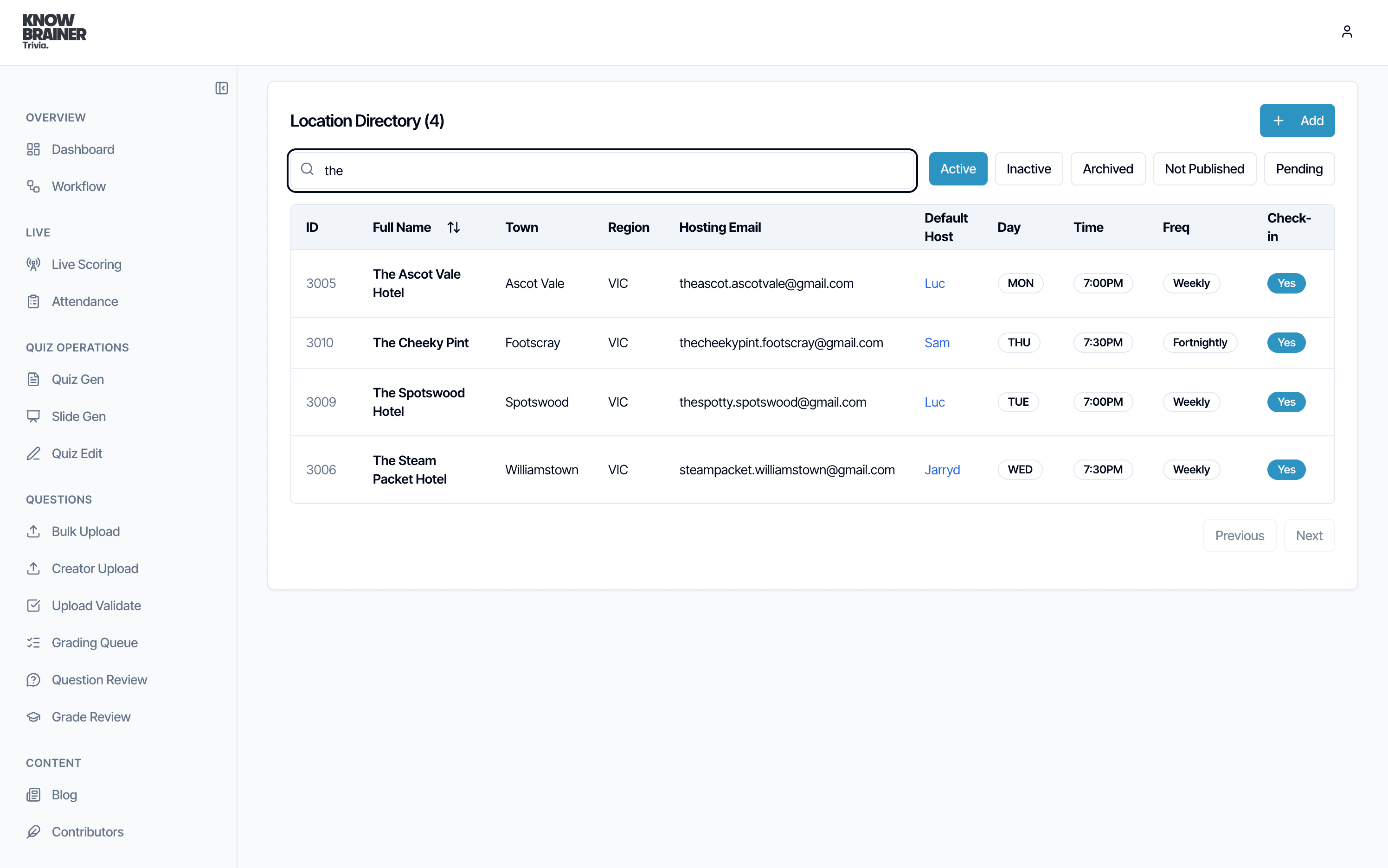Go to Next page

(x=1309, y=536)
